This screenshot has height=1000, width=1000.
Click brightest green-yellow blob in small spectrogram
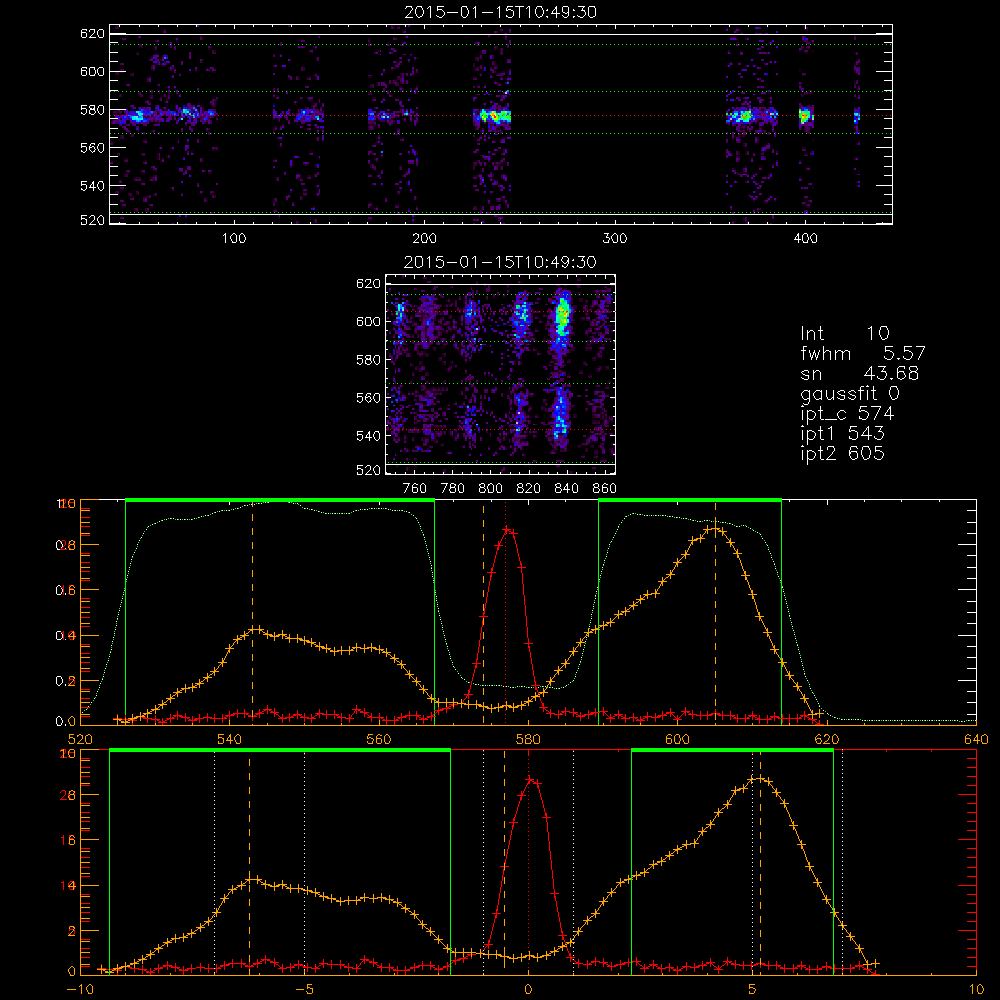pyautogui.click(x=562, y=315)
